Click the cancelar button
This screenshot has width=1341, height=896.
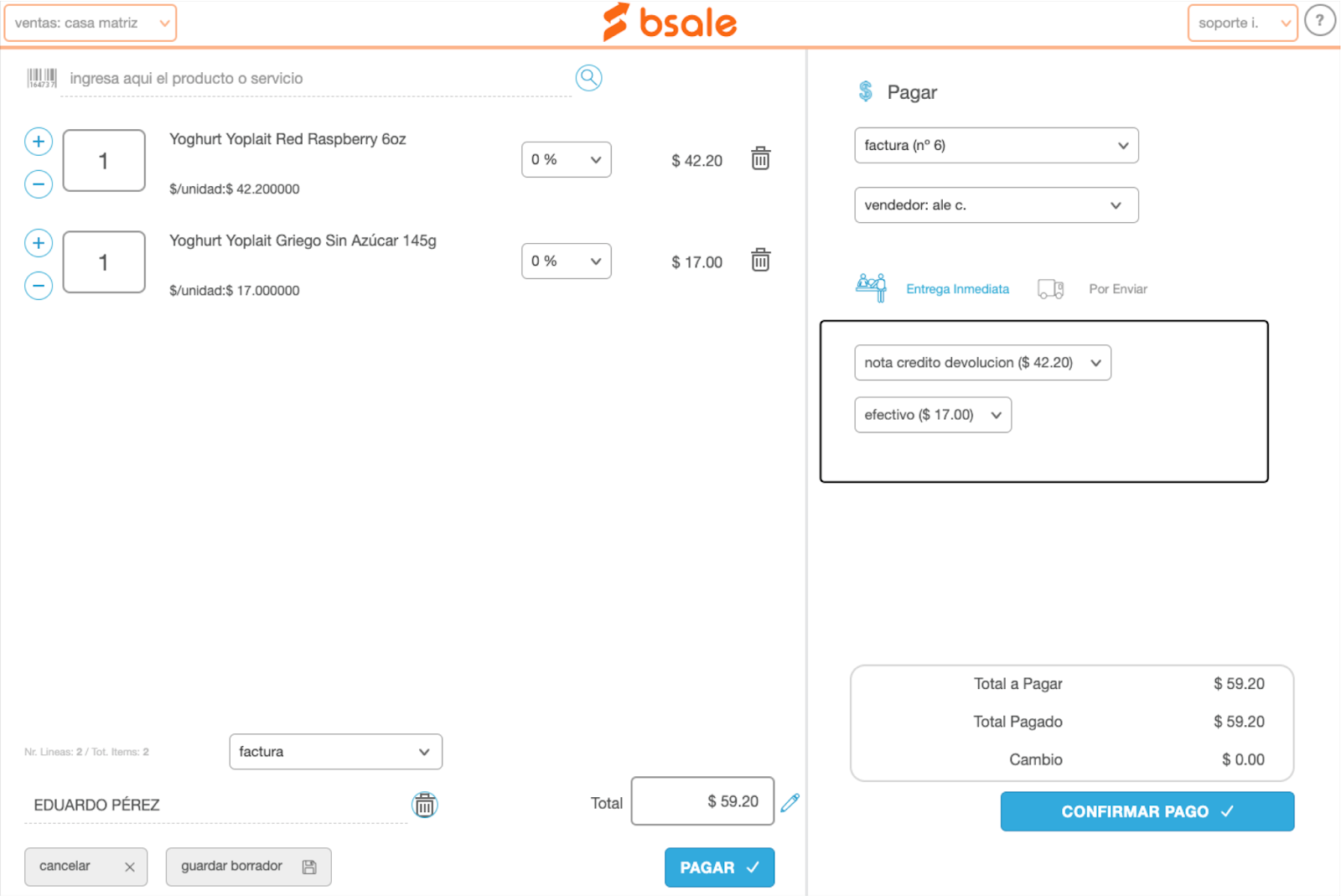86,867
